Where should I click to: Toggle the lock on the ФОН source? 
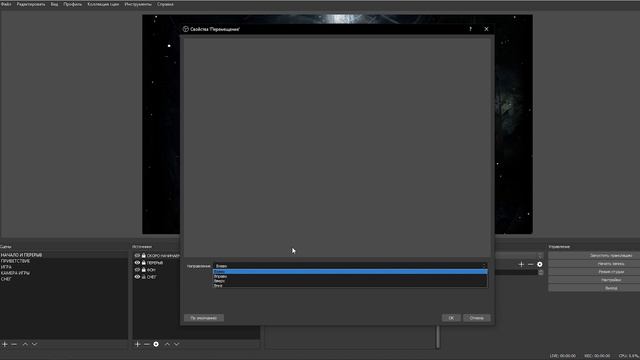tap(144, 270)
